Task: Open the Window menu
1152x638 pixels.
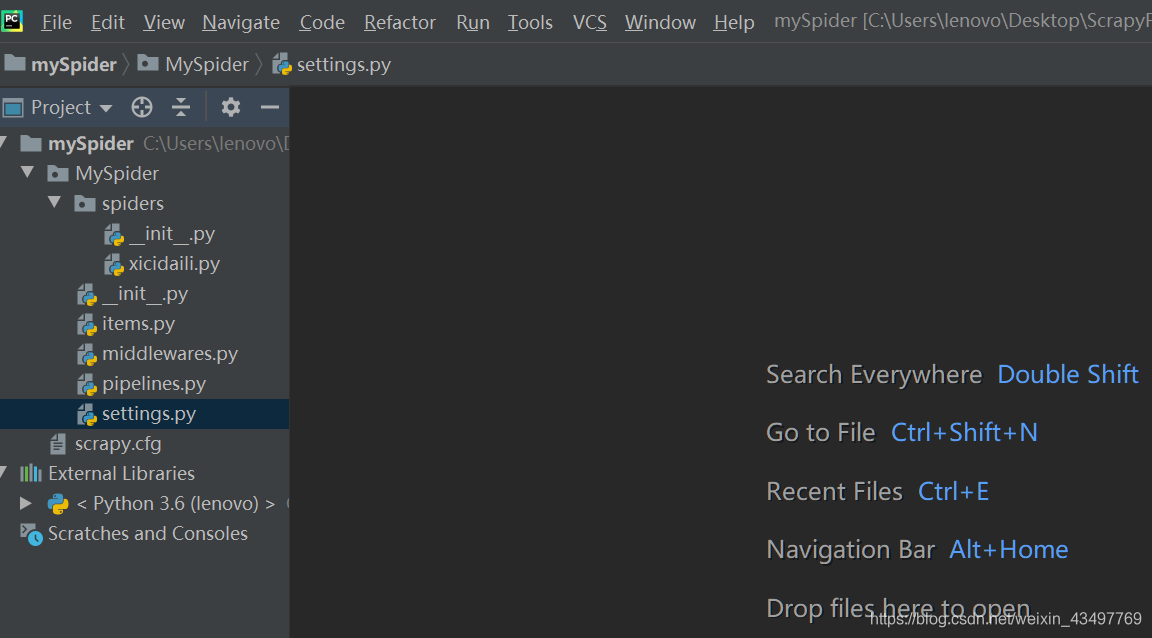Action: coord(660,23)
